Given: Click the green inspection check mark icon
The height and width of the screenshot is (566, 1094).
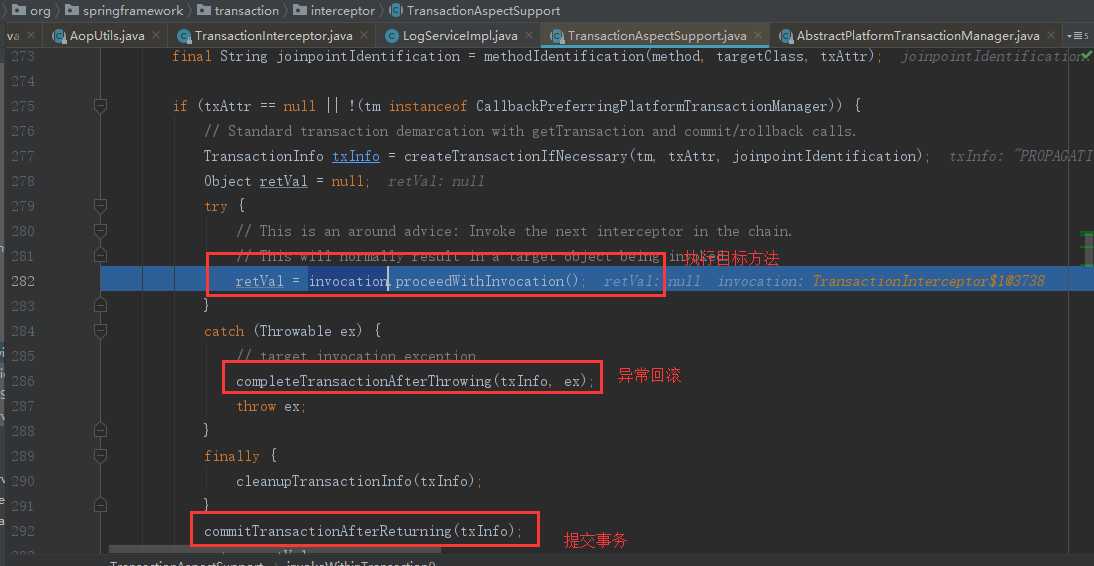Looking at the screenshot, I should coord(1087,56).
